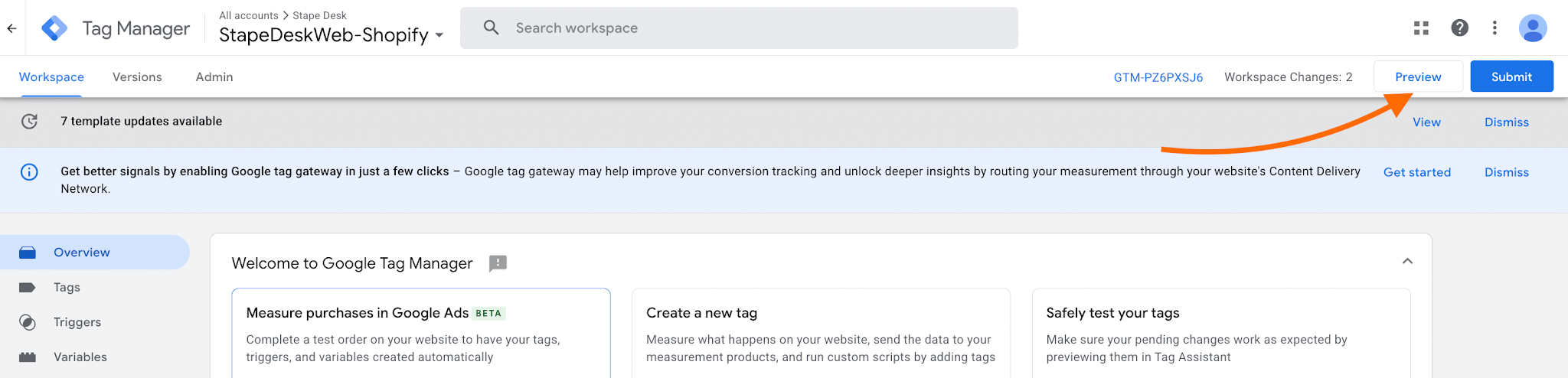Click the Tag Manager logo
1568x378 pixels.
[x=54, y=28]
